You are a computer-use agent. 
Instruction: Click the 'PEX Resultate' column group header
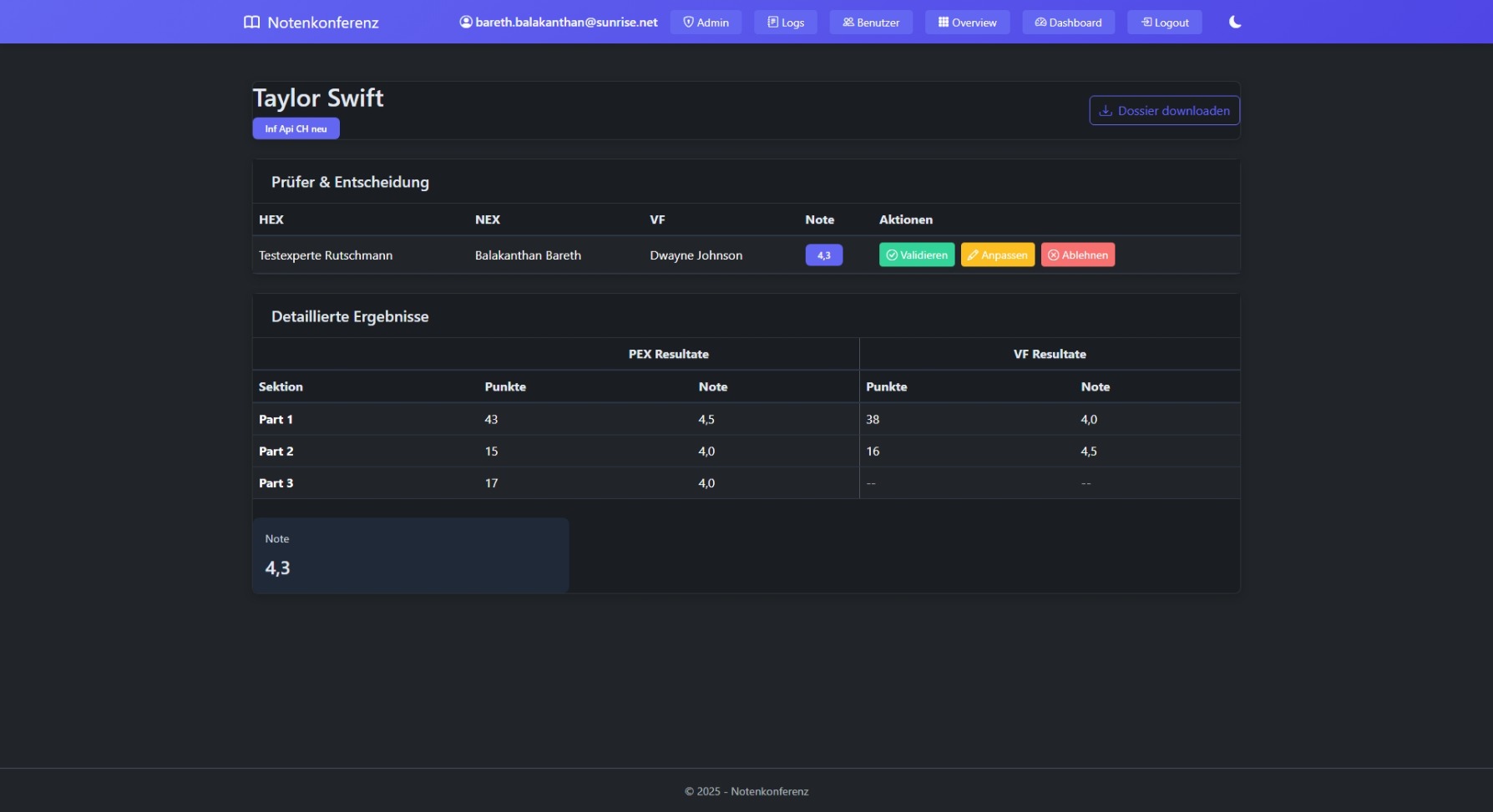[669, 354]
